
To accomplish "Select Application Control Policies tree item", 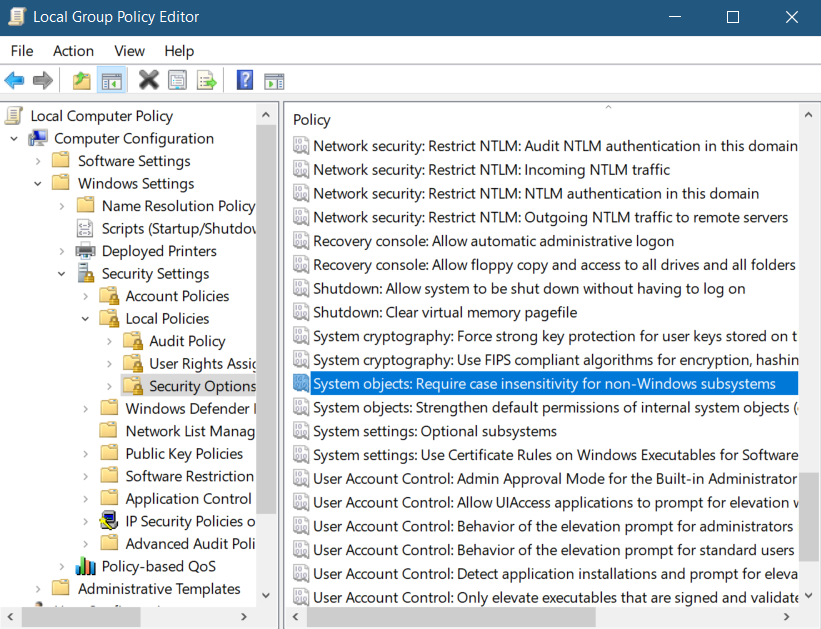I will [x=188, y=499].
